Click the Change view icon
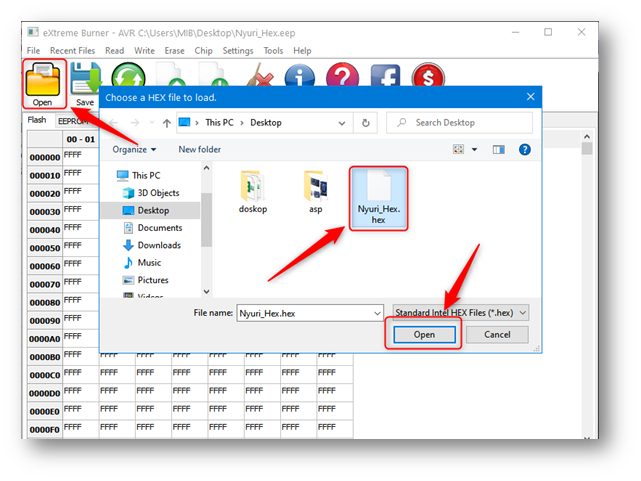 [x=458, y=149]
